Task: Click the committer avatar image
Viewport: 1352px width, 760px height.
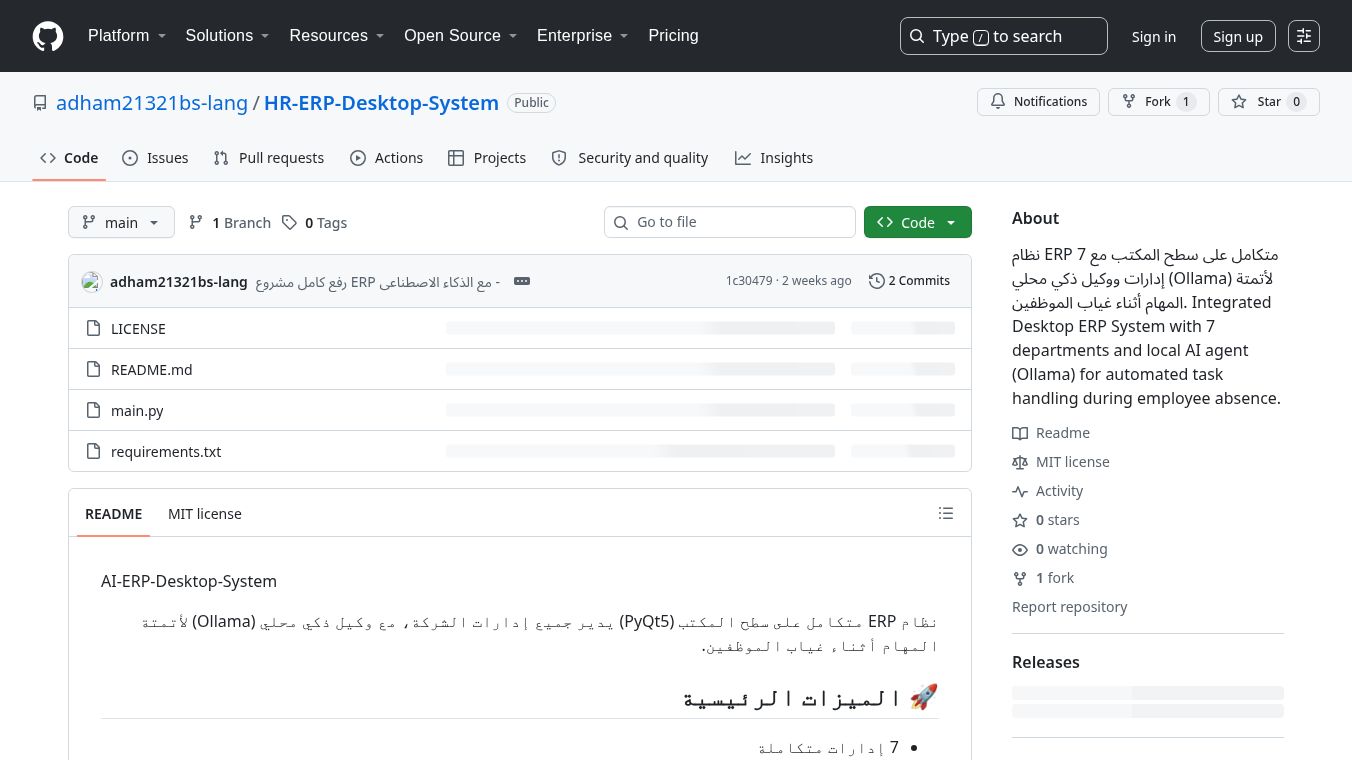Action: 92,282
